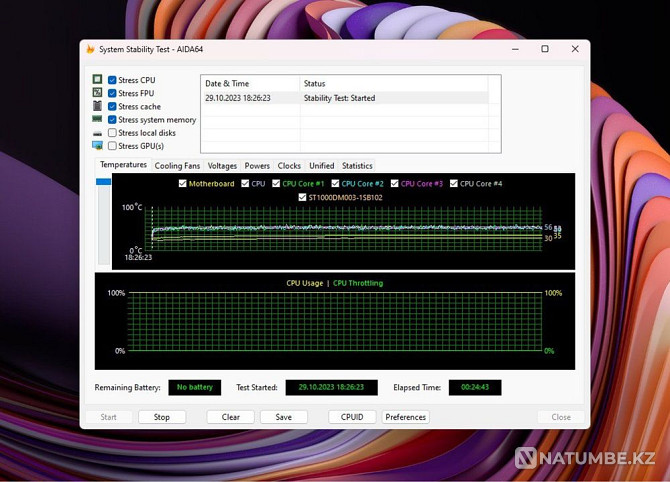Image resolution: width=670 pixels, height=482 pixels.
Task: Uncheck the Stress cache checkbox
Action: click(x=112, y=106)
